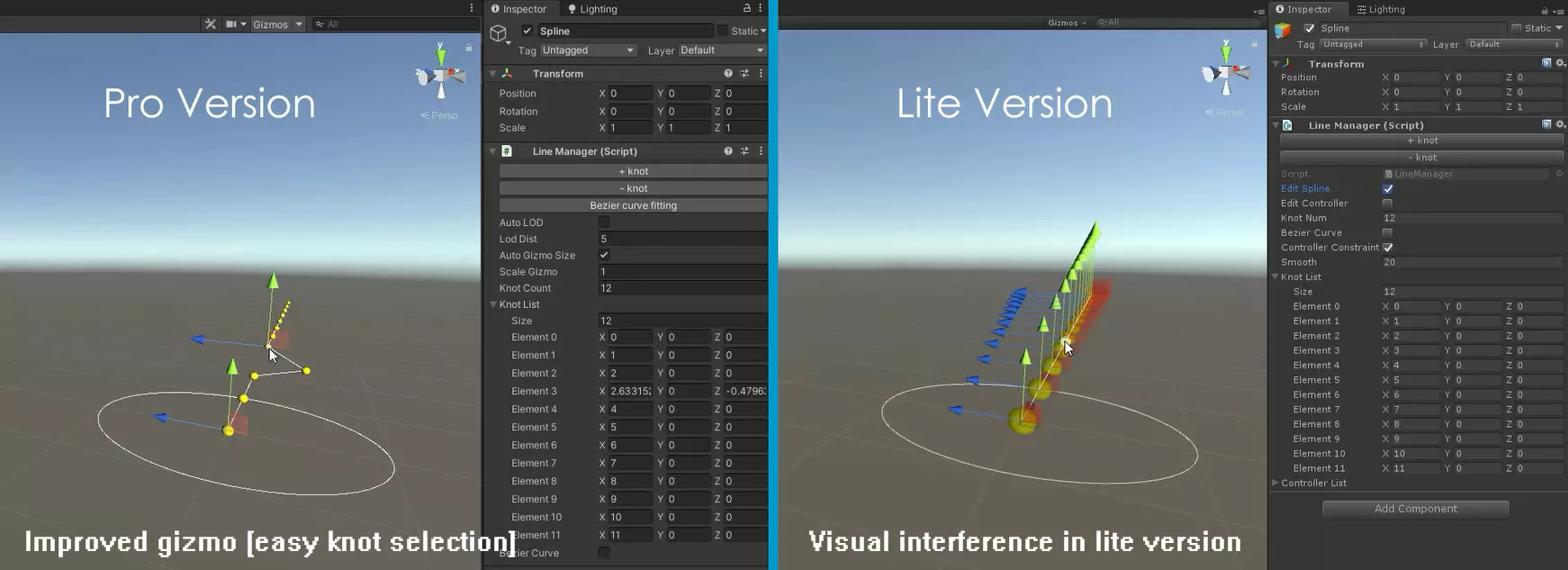Toggle the Spline active checkbox in Pro Inspector
Image resolution: width=1568 pixels, height=570 pixels.
pyautogui.click(x=527, y=31)
